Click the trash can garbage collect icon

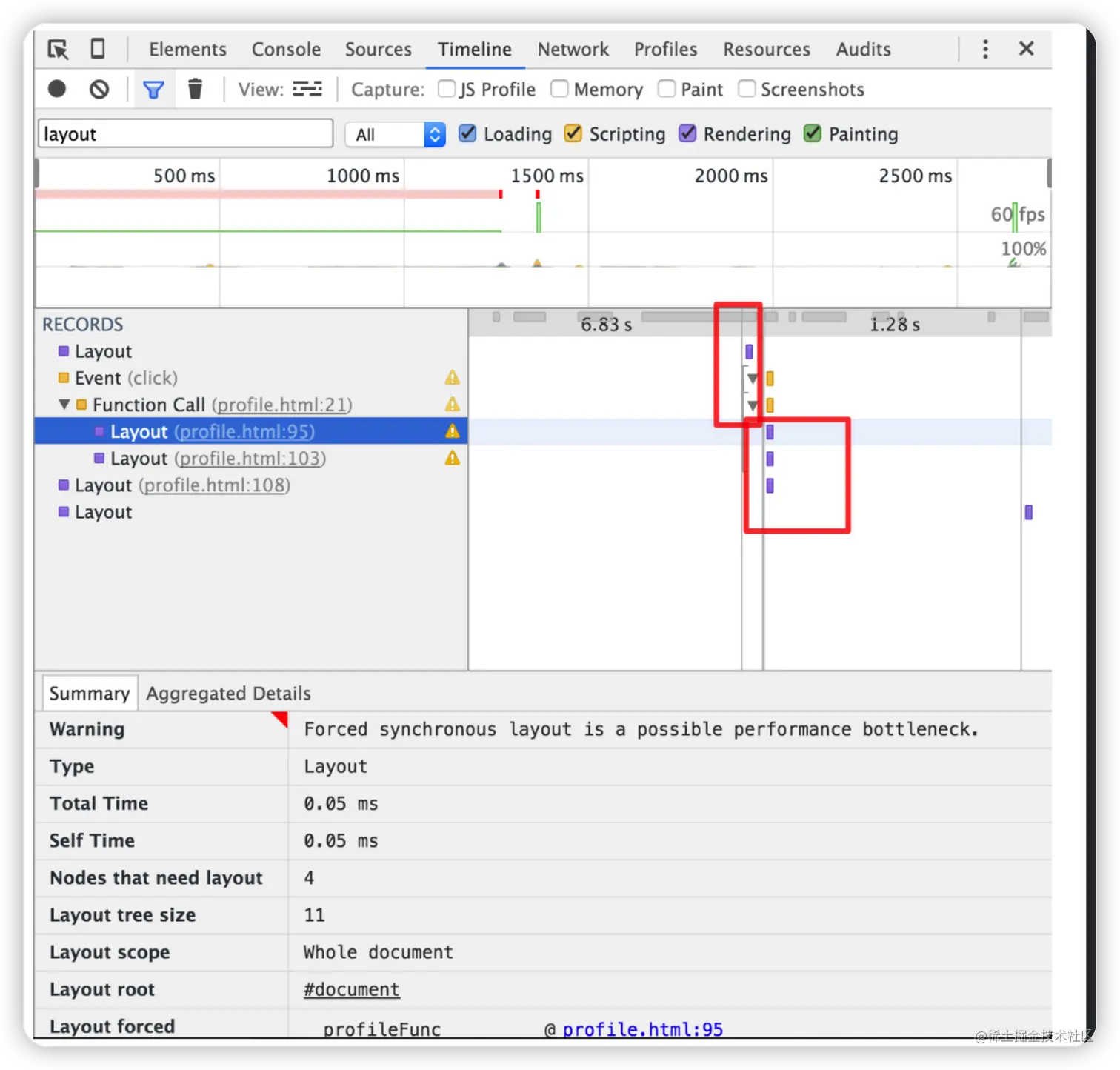195,89
